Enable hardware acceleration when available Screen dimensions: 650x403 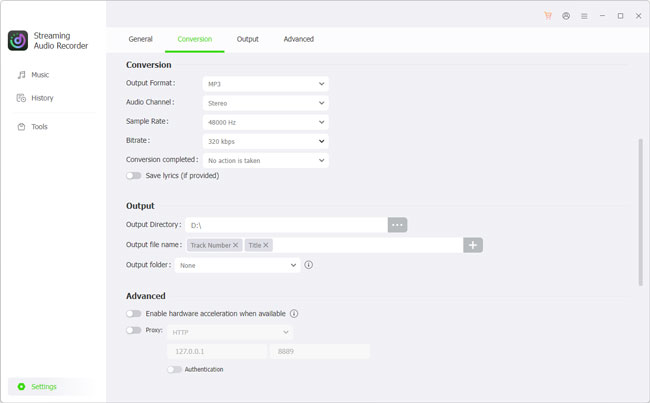coord(133,313)
